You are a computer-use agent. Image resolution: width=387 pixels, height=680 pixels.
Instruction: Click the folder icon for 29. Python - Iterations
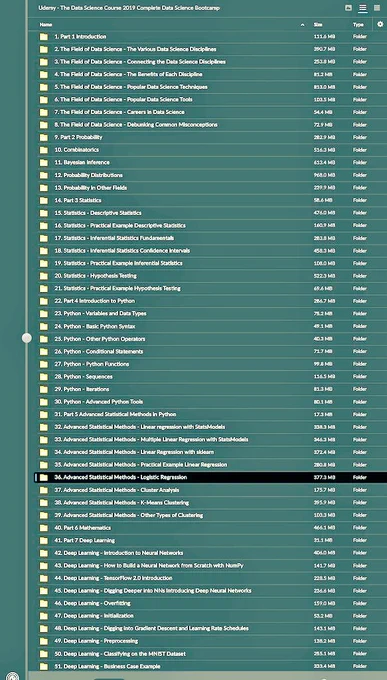click(44, 389)
